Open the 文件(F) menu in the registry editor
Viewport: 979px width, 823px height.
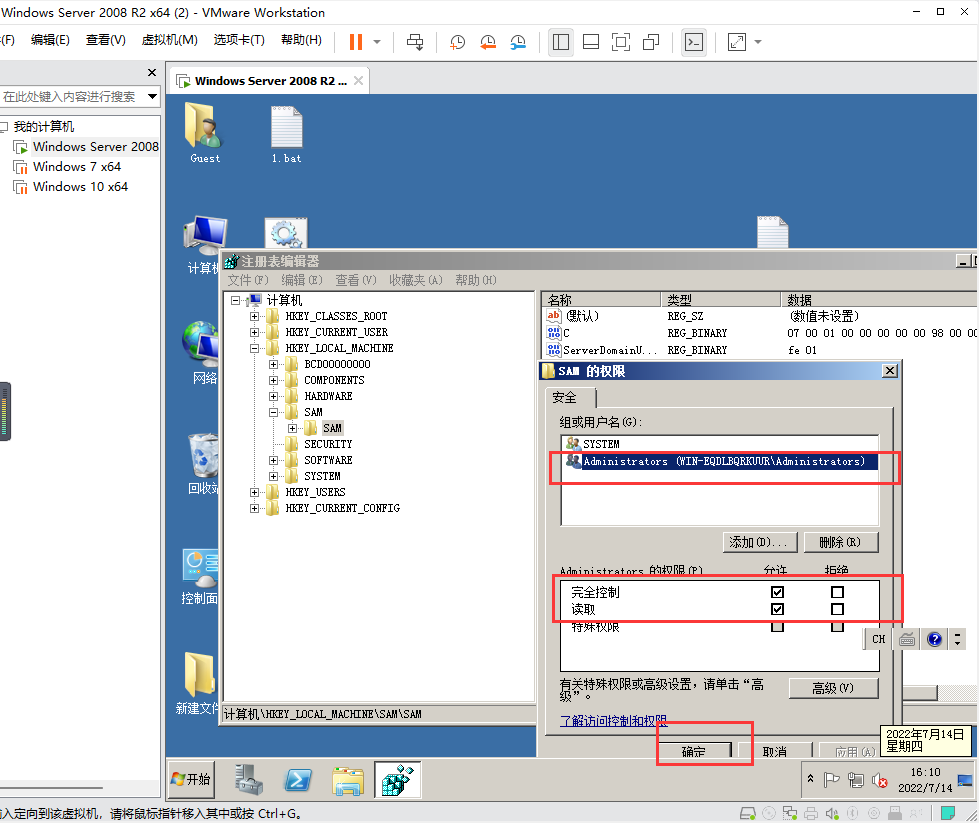248,280
